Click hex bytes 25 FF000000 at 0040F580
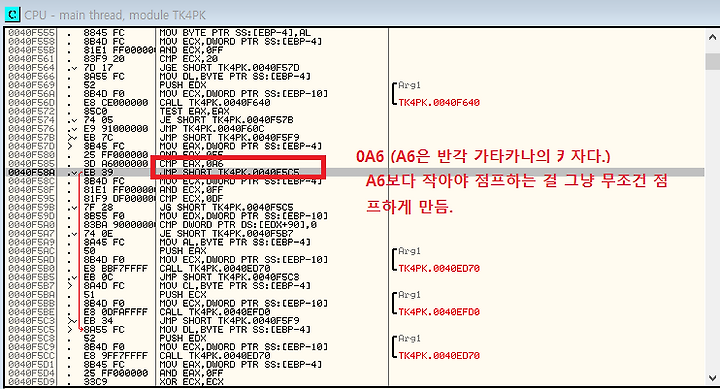Viewport: 720px width, 389px height. (116, 155)
